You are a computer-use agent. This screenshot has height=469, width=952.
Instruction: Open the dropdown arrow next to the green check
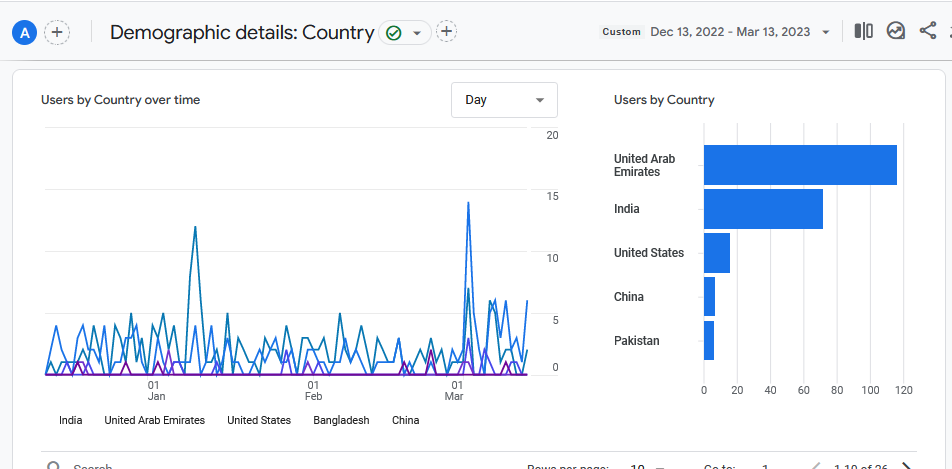tap(416, 33)
